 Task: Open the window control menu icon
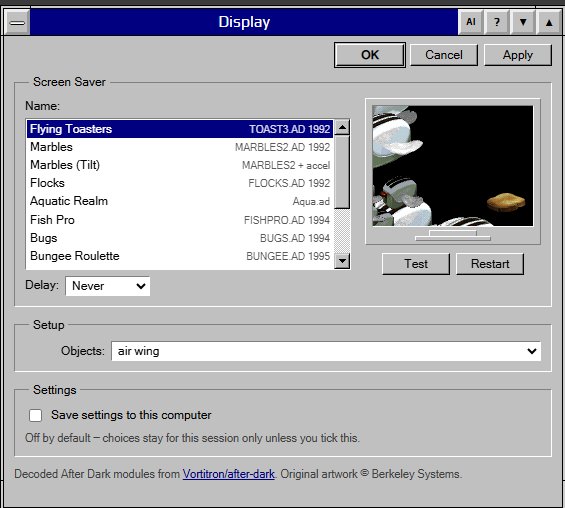17,22
